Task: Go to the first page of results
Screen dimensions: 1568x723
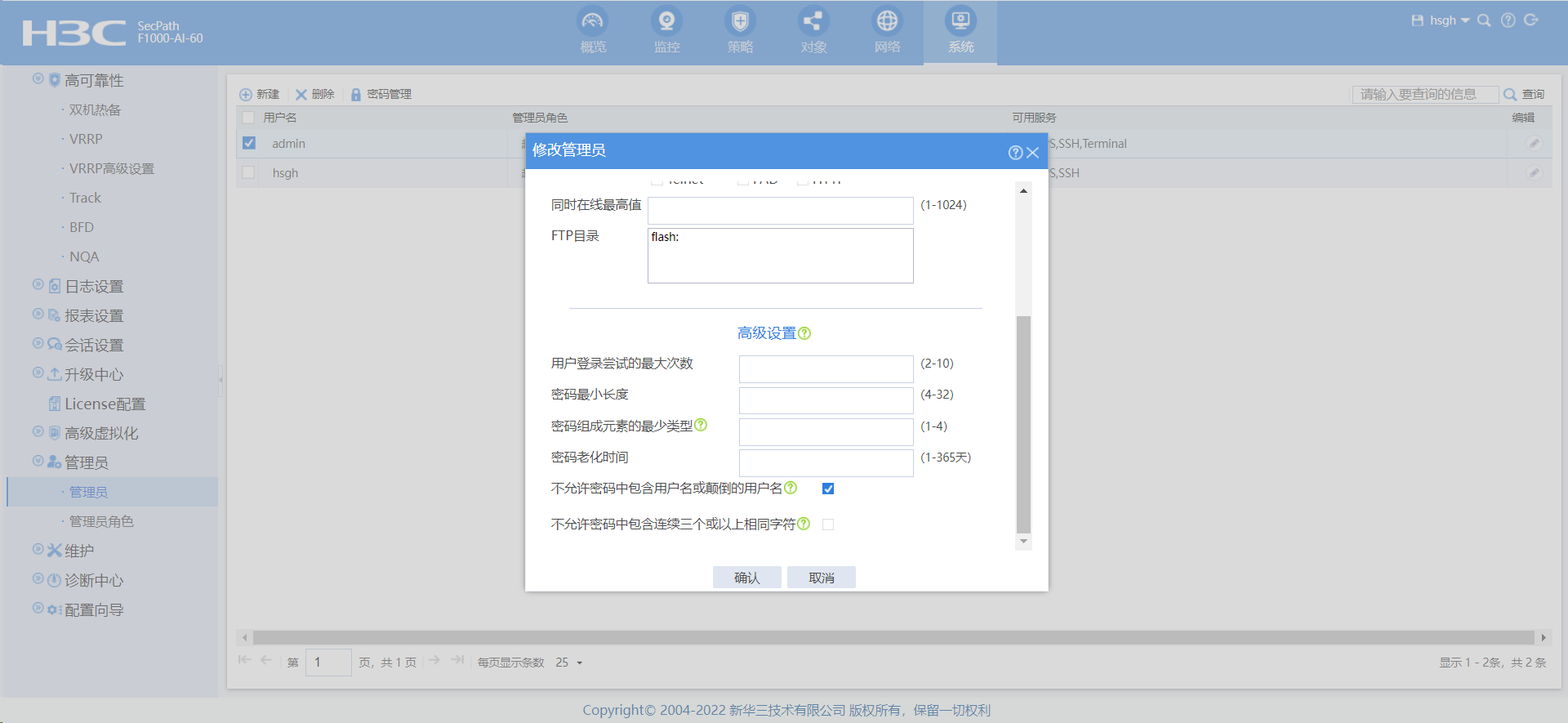Action: (244, 660)
